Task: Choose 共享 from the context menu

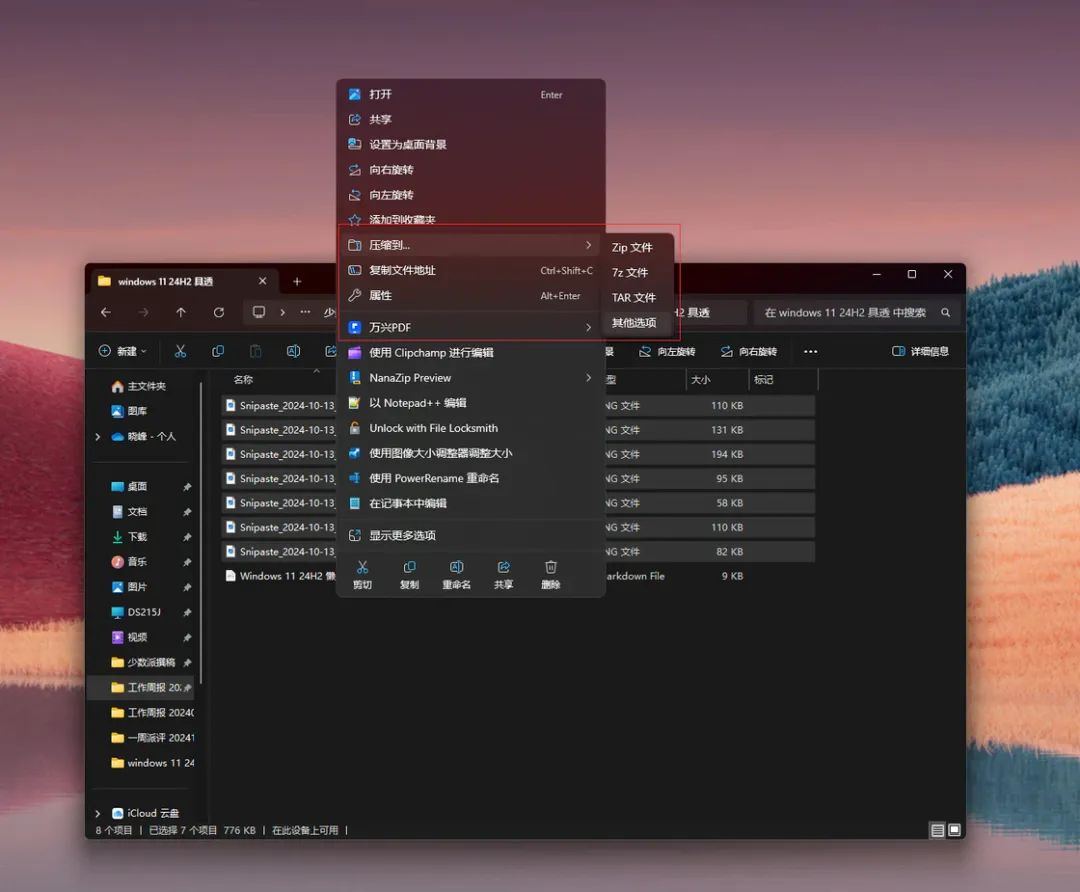Action: (470, 119)
